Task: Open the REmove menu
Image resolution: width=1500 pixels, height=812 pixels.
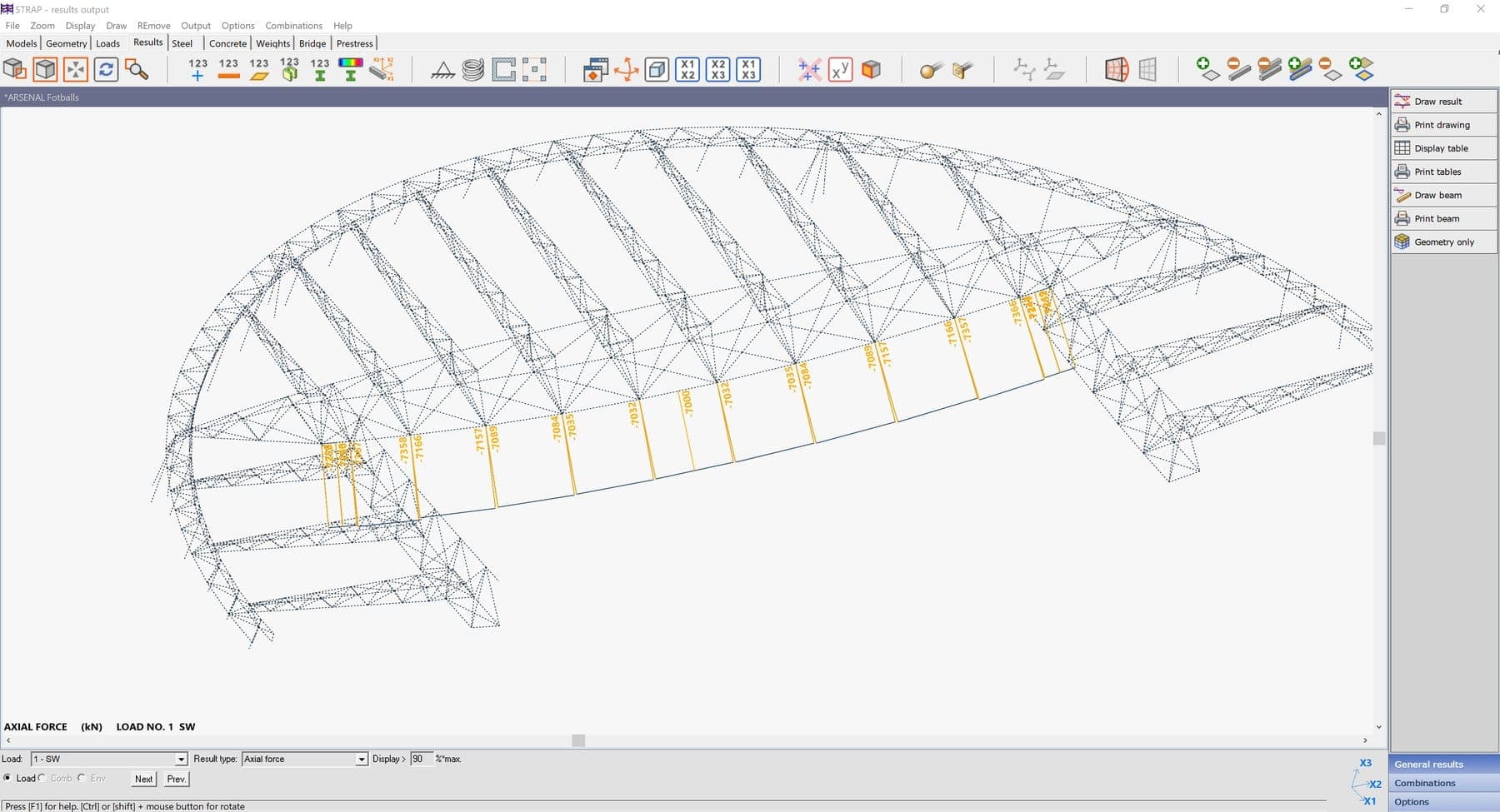Action: pyautogui.click(x=153, y=26)
